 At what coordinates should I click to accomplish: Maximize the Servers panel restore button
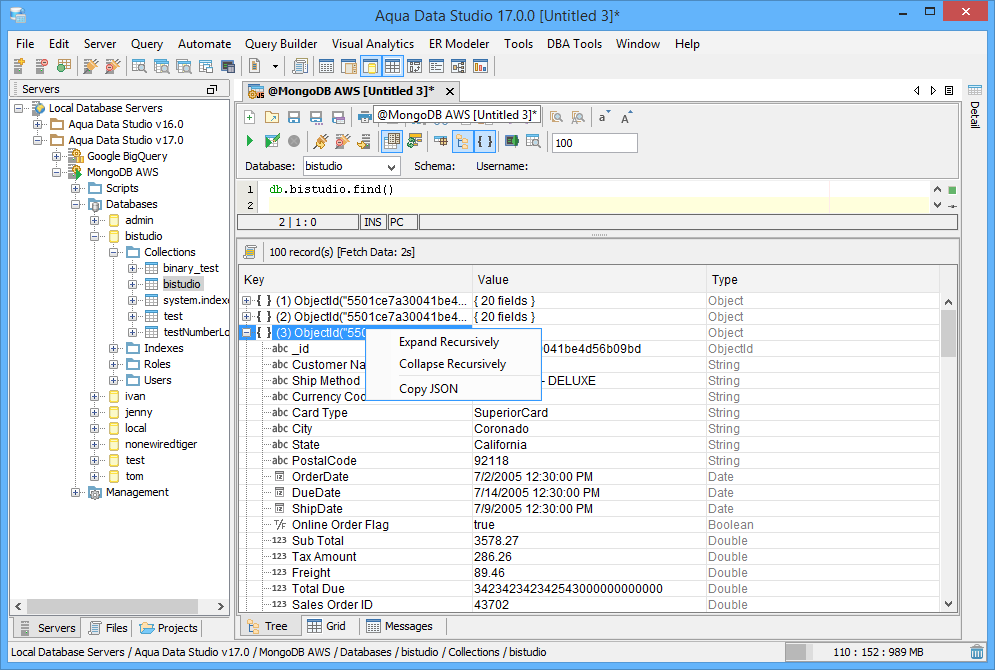(x=212, y=89)
